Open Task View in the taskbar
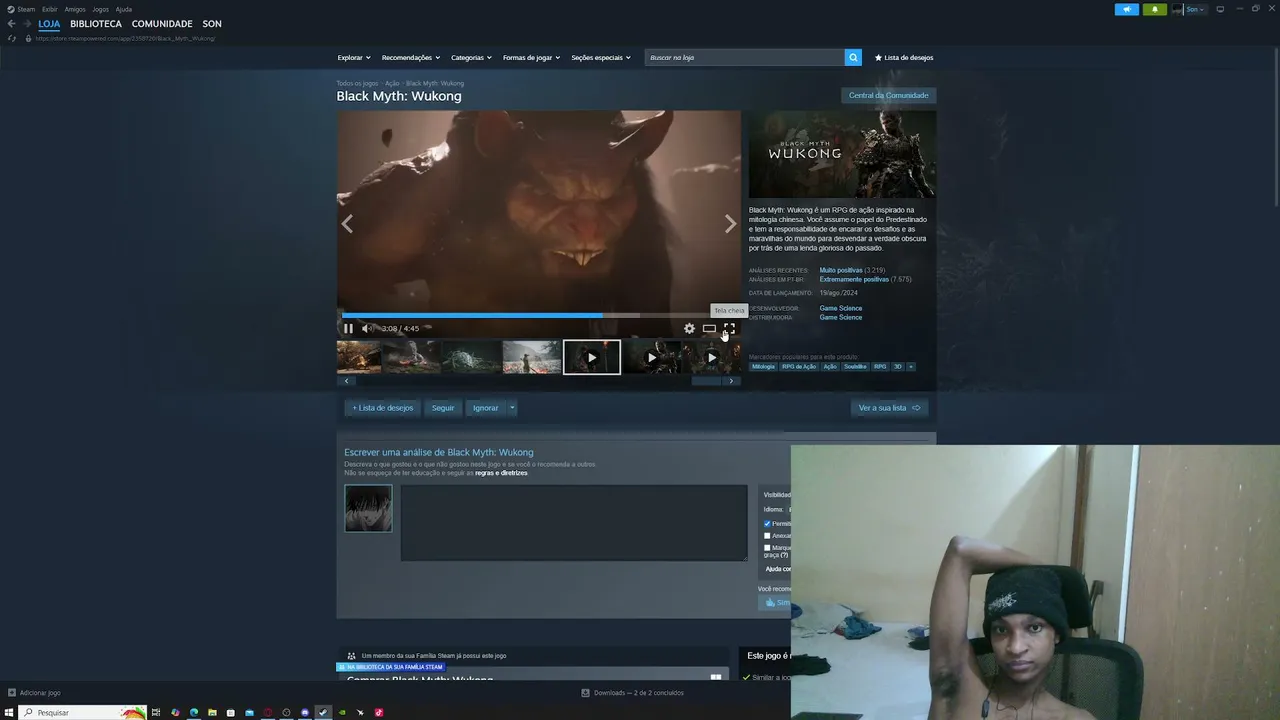1280x720 pixels. [156, 712]
